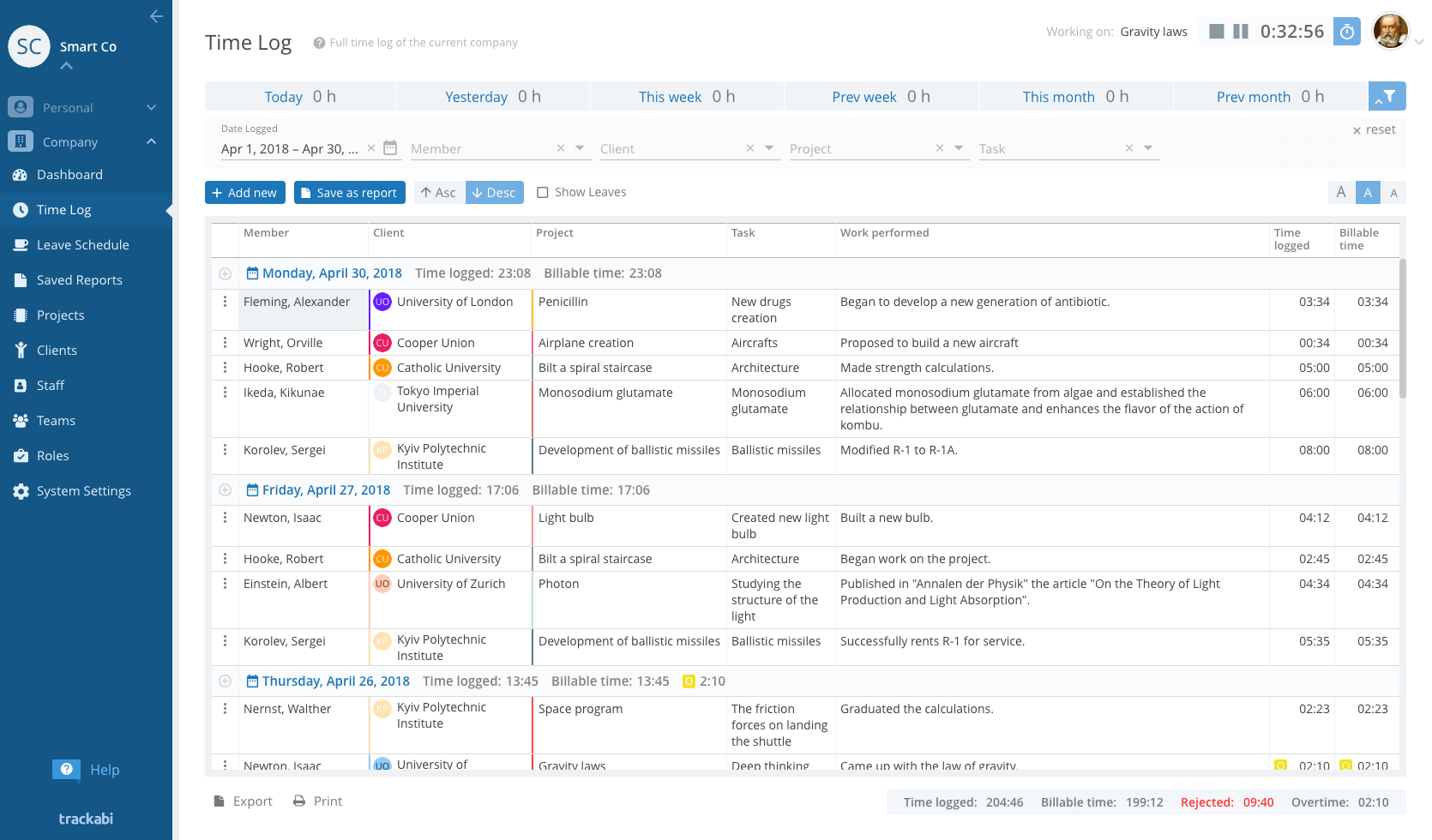Viewport: 1432px width, 840px height.
Task: Switch to the Prev month tab
Action: [1270, 97]
